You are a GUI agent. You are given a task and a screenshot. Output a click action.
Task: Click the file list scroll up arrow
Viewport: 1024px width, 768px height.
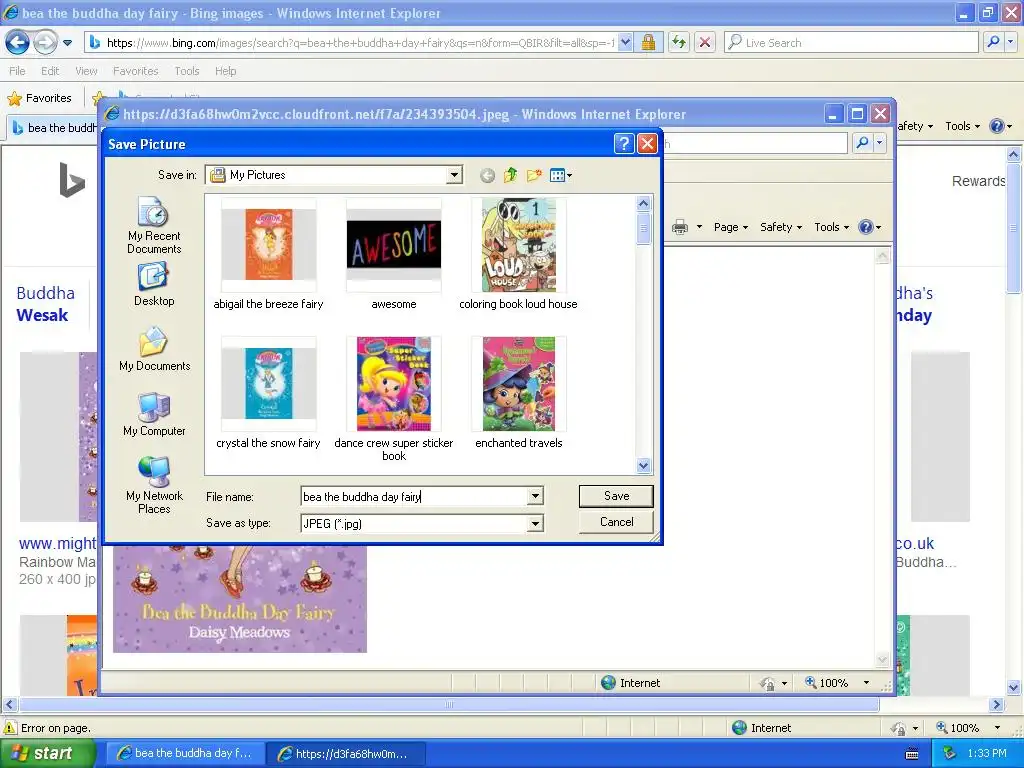(x=643, y=203)
